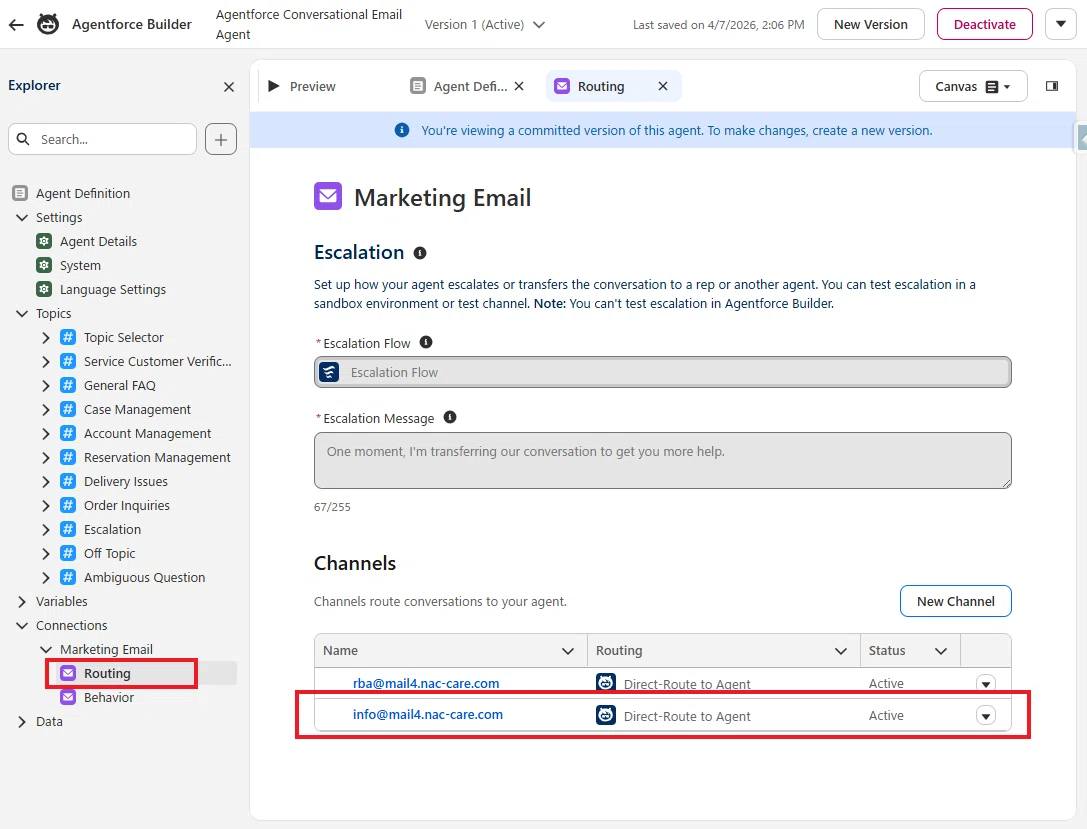Open the rba@mail4.nac-care.com link
The height and width of the screenshot is (829, 1087).
click(426, 683)
